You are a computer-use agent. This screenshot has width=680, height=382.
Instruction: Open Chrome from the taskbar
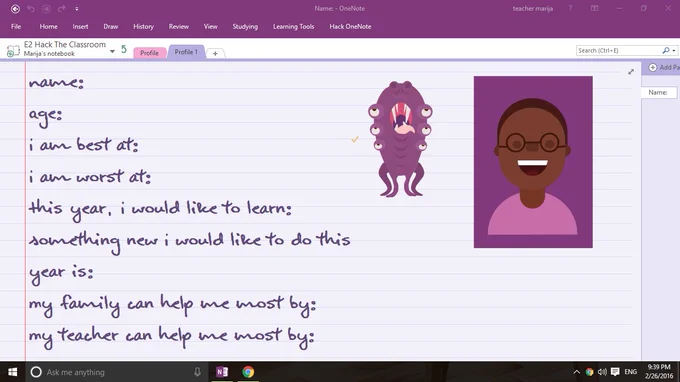click(x=248, y=372)
